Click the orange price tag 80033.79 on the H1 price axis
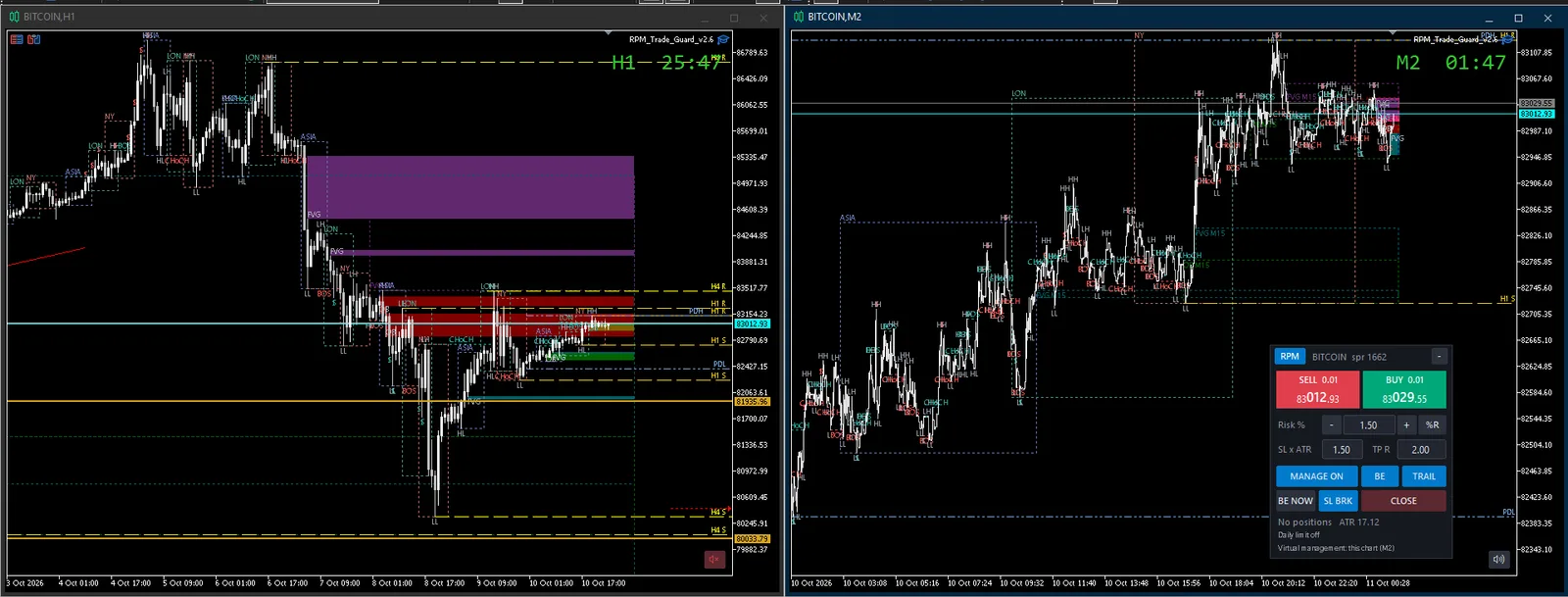Screen dimensions: 1568x597 click(753, 539)
